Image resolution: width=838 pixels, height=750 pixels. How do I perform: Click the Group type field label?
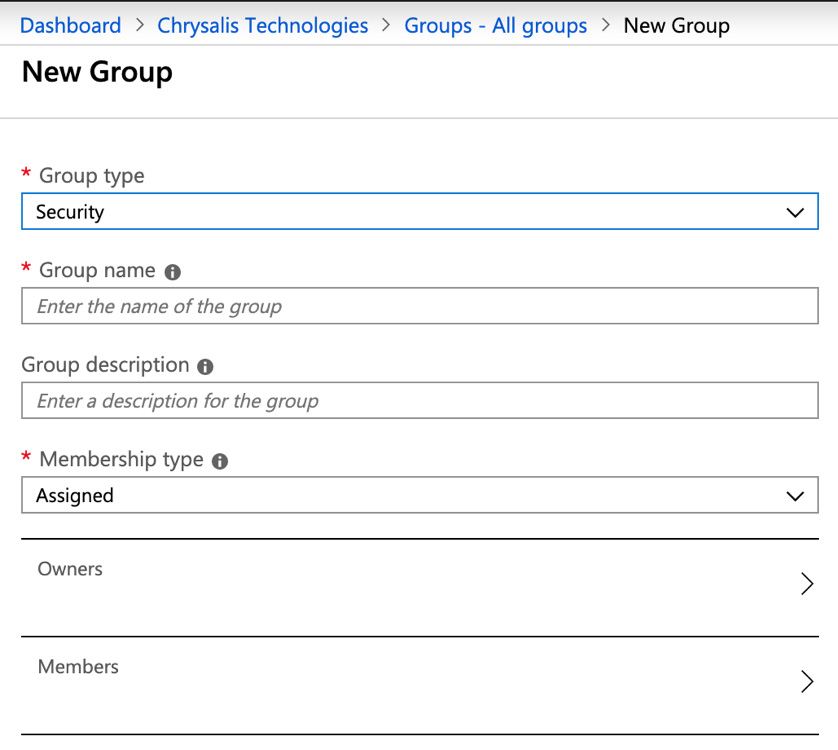pos(91,176)
